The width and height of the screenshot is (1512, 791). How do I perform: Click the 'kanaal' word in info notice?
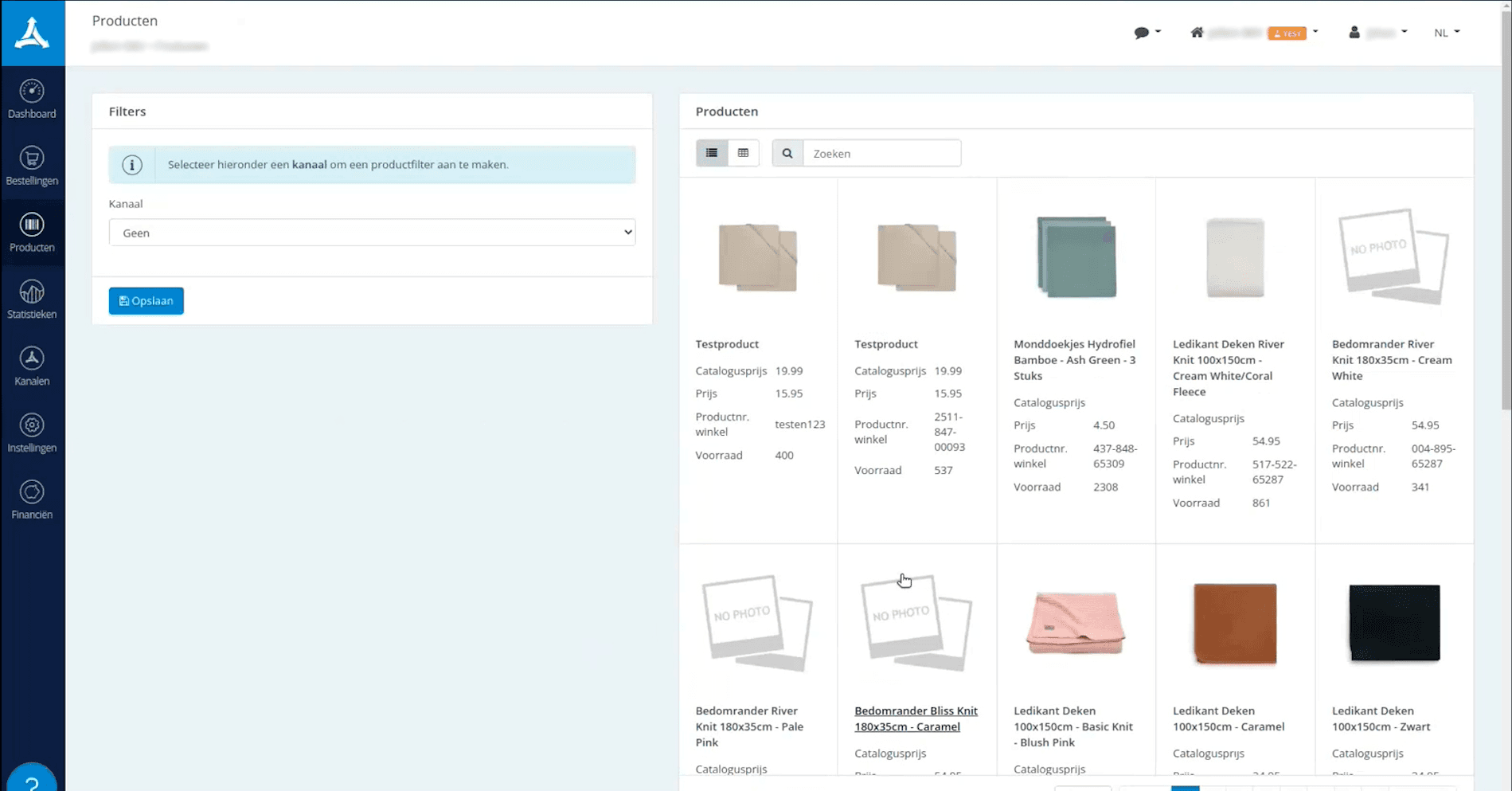coord(309,165)
